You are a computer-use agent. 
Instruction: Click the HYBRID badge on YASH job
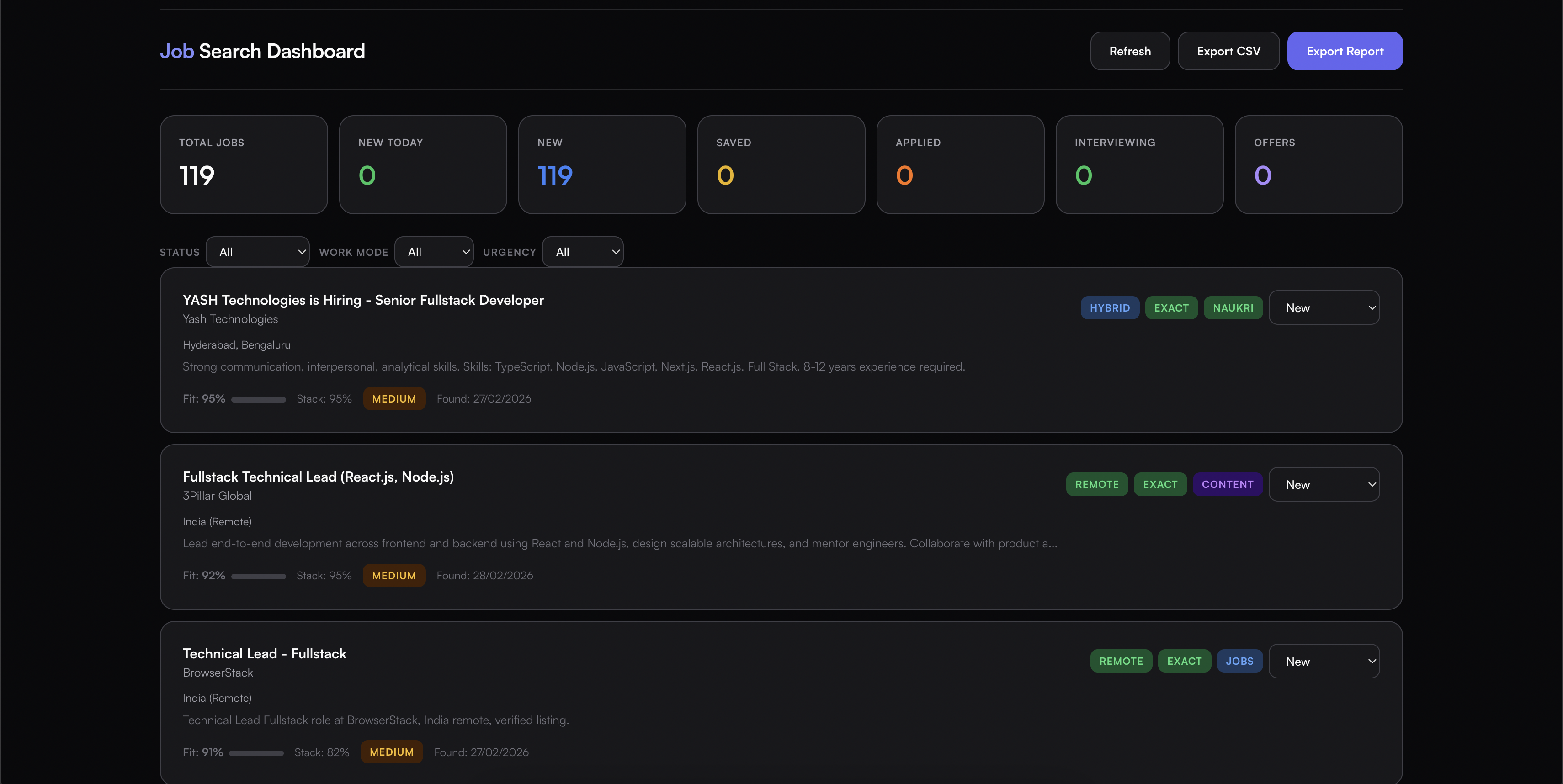click(x=1109, y=308)
